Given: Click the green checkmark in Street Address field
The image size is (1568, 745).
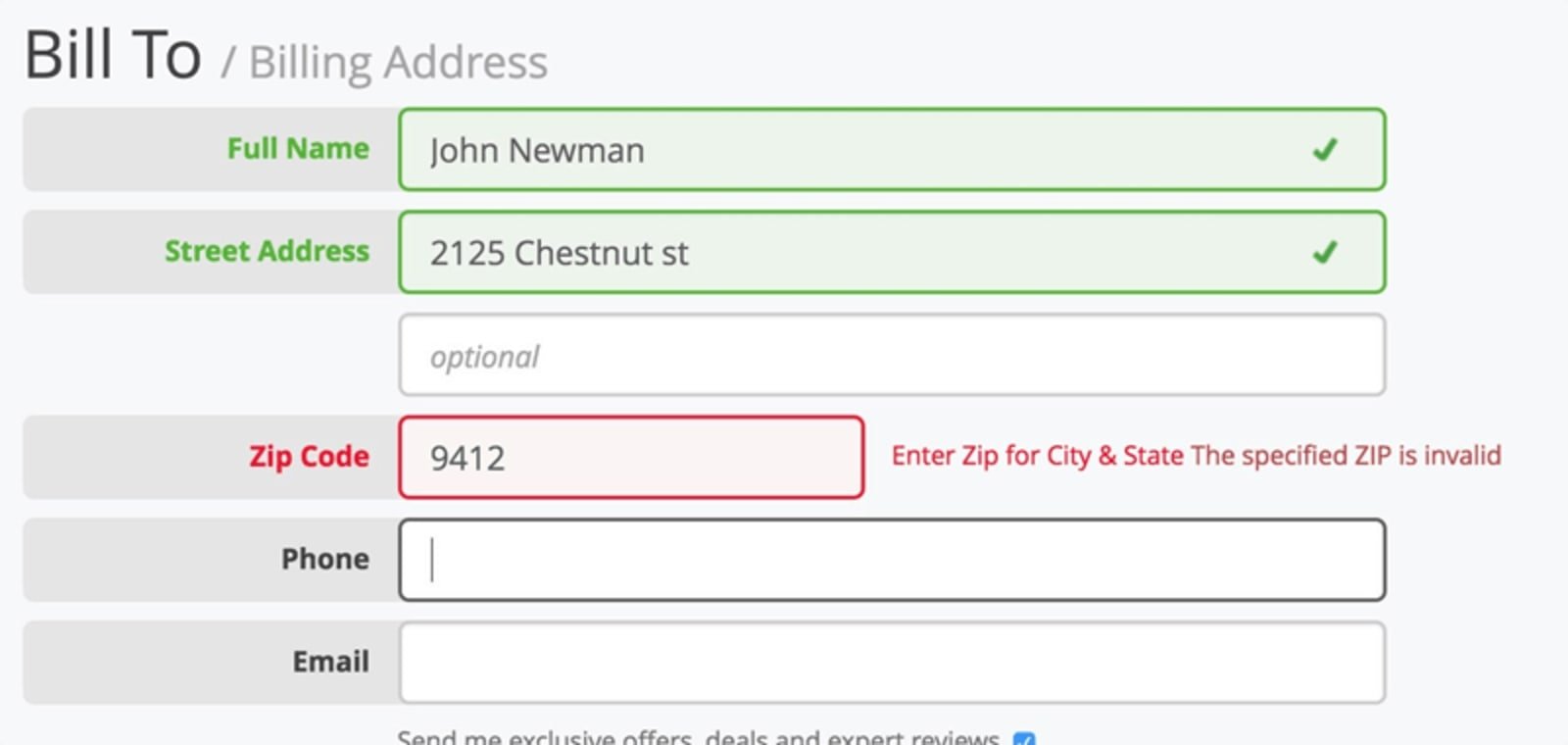Looking at the screenshot, I should coord(1325,252).
